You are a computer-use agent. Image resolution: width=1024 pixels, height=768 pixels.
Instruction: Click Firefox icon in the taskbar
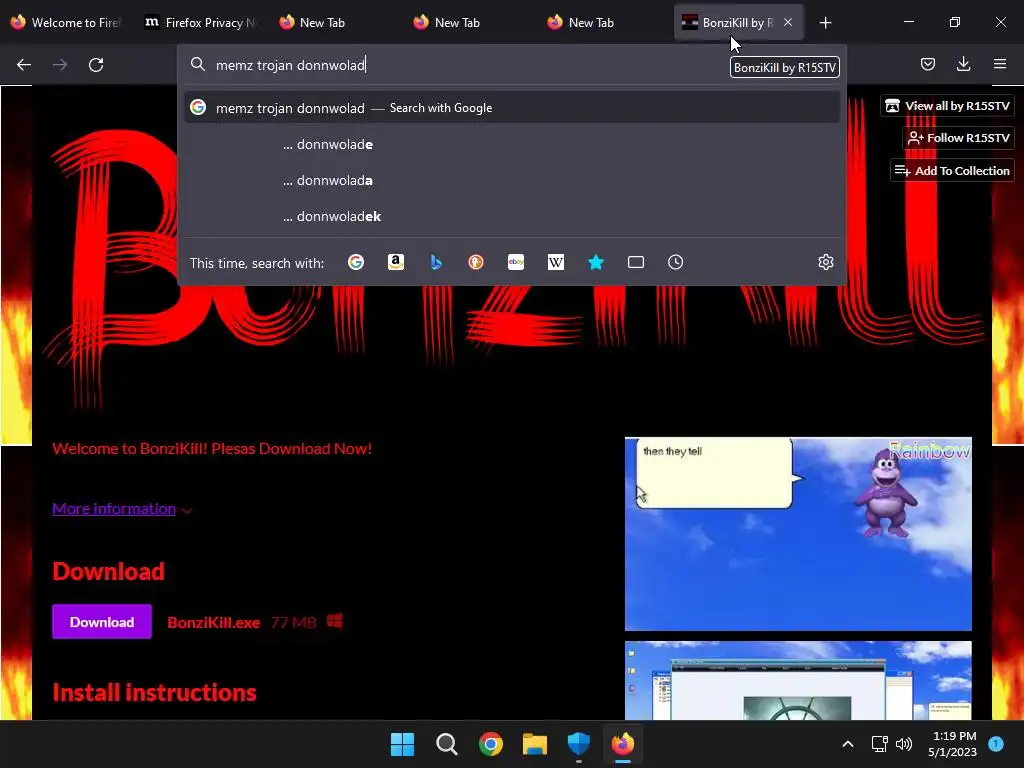pos(623,744)
